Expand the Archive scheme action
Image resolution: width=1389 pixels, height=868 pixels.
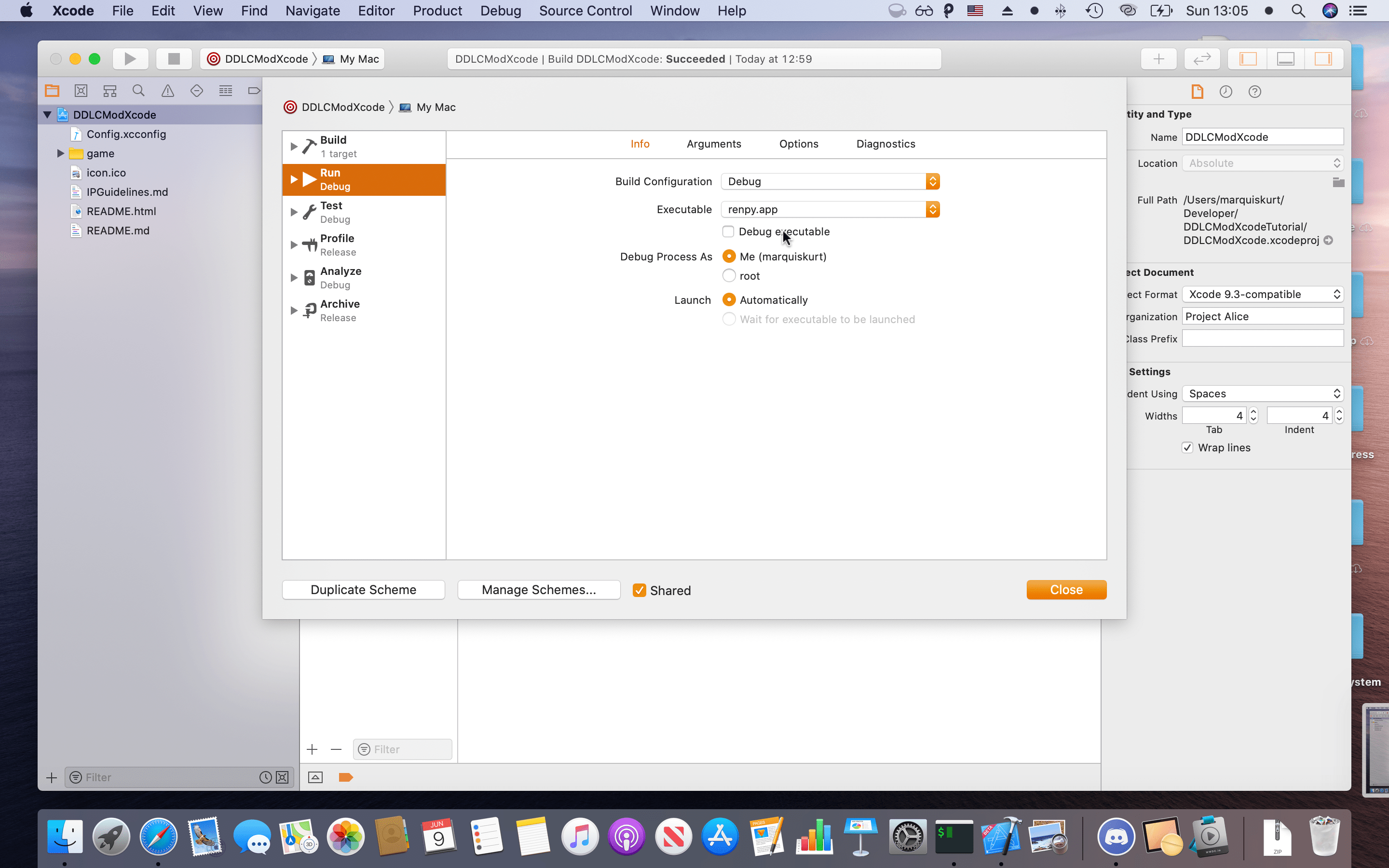[x=293, y=311]
